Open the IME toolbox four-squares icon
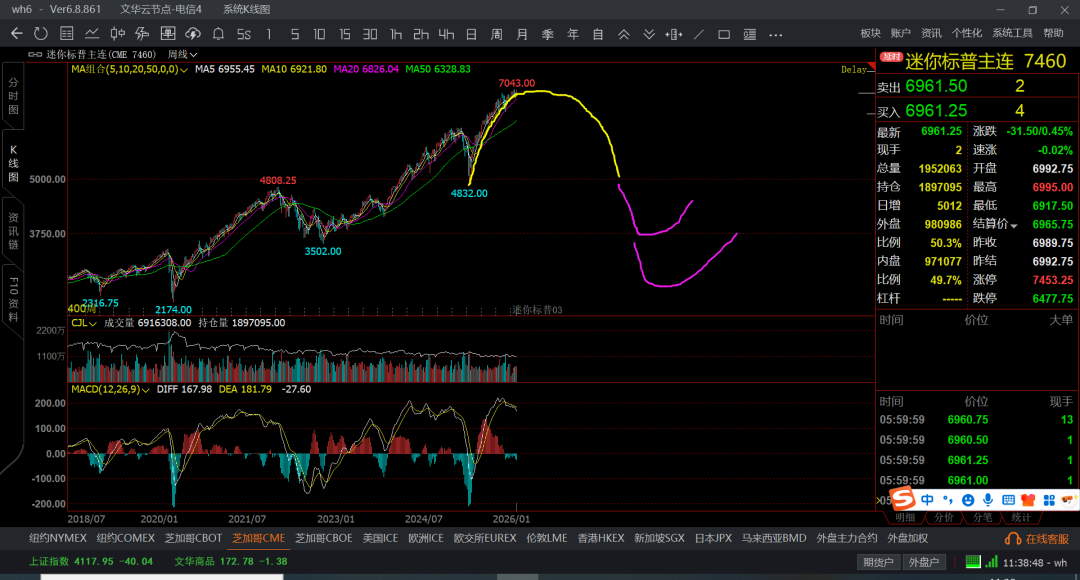 1049,499
